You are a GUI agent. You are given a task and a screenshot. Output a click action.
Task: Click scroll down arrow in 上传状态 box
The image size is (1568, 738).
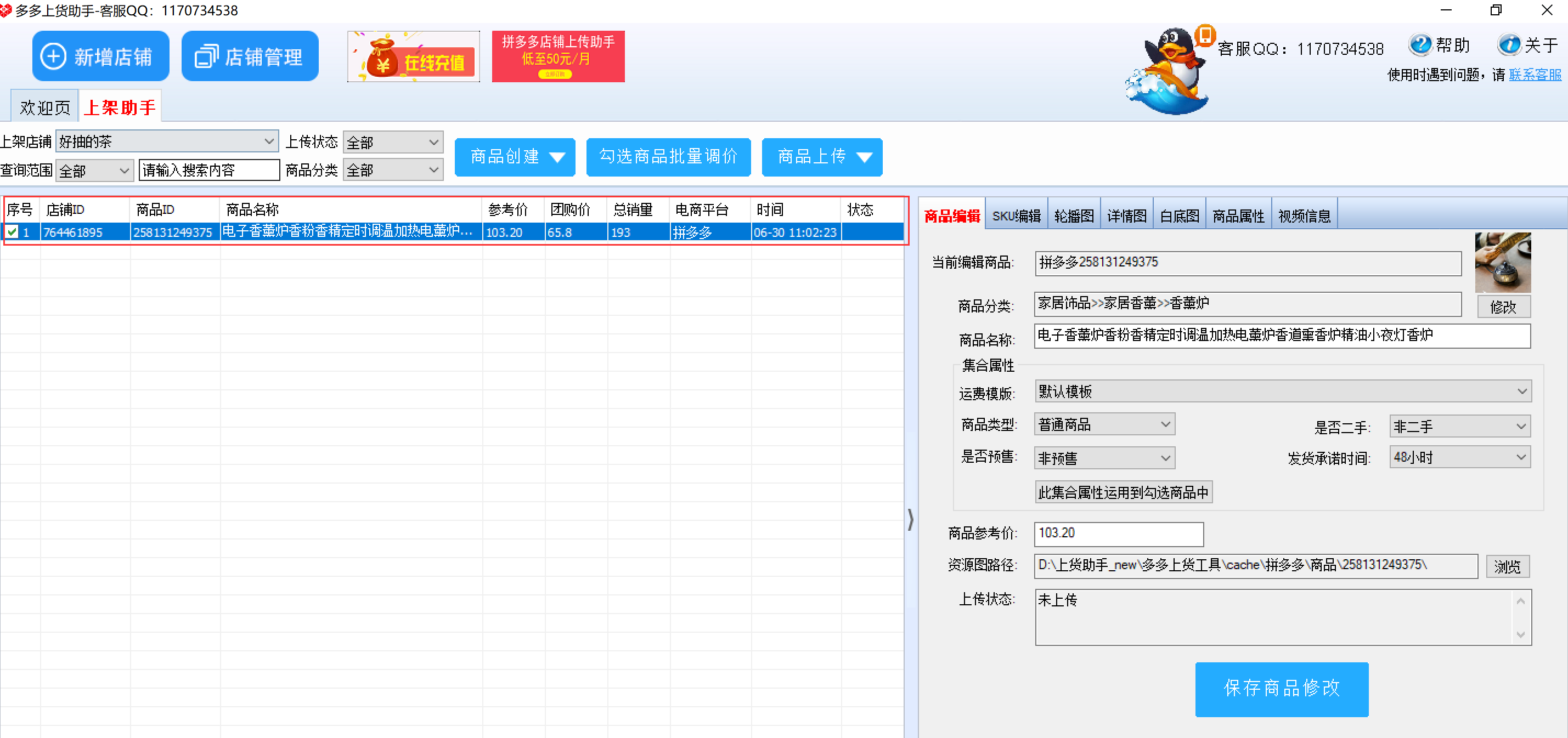[1520, 634]
